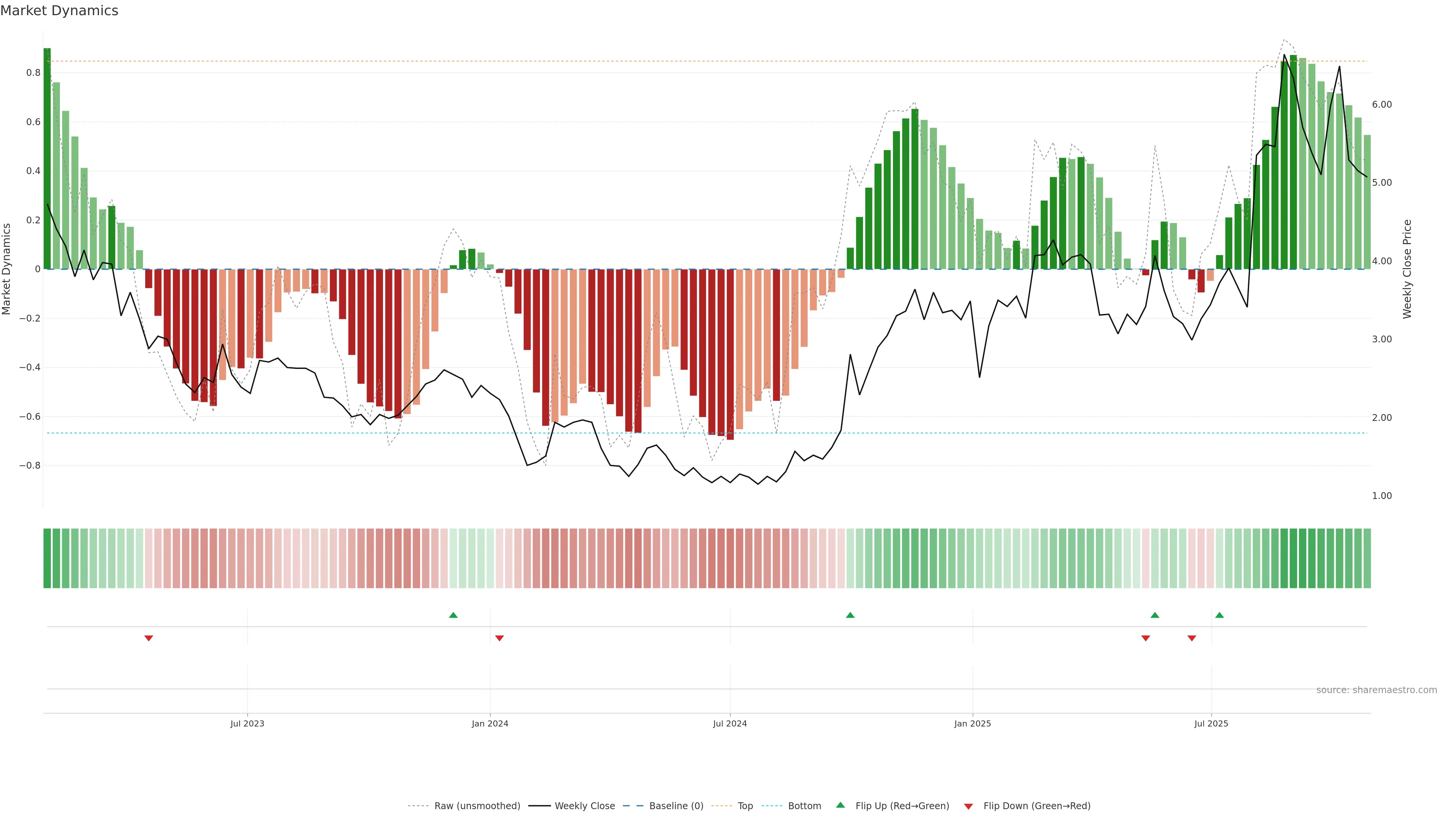Click the red Flip Down triangle in legend
Image resolution: width=1456 pixels, height=819 pixels.
click(968, 806)
